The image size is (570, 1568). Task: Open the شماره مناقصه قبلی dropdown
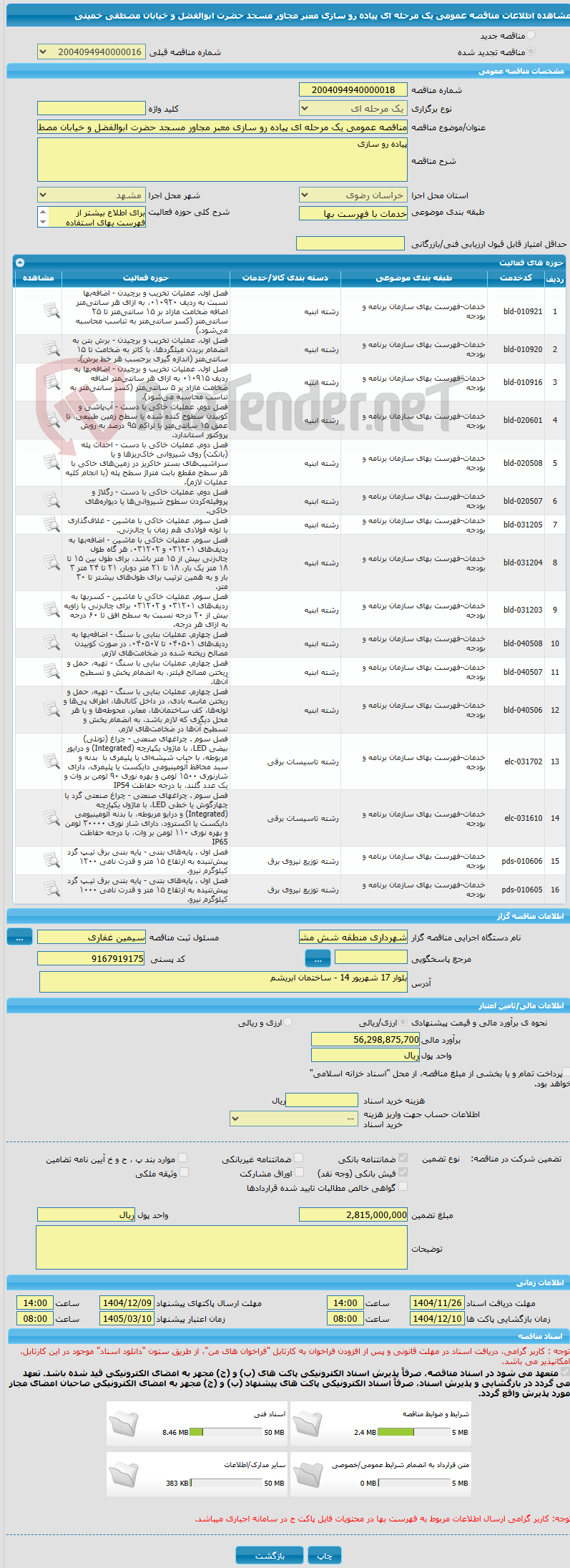(92, 52)
